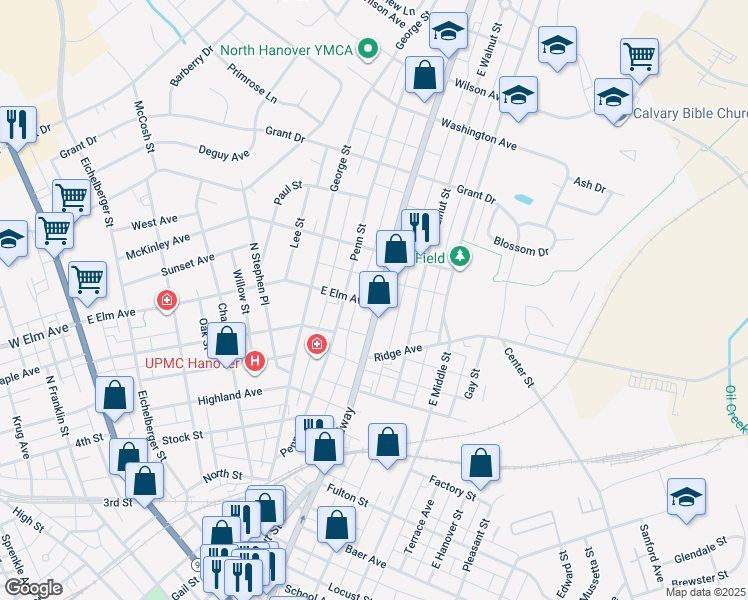Click shopping bag marker left of Wilson Ave
This screenshot has width=748, height=600.
pos(424,77)
